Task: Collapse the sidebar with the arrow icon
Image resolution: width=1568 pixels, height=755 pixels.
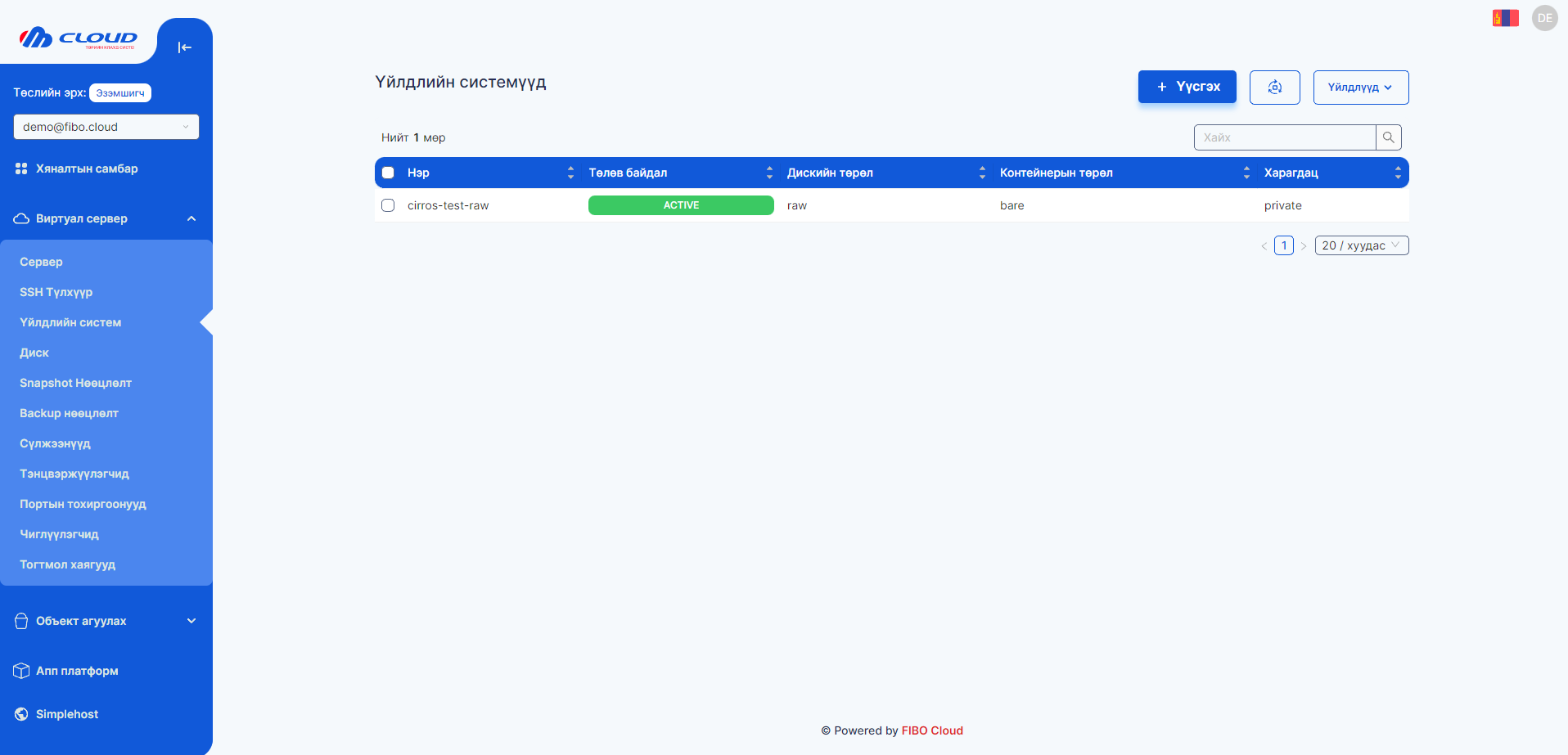Action: (x=184, y=47)
